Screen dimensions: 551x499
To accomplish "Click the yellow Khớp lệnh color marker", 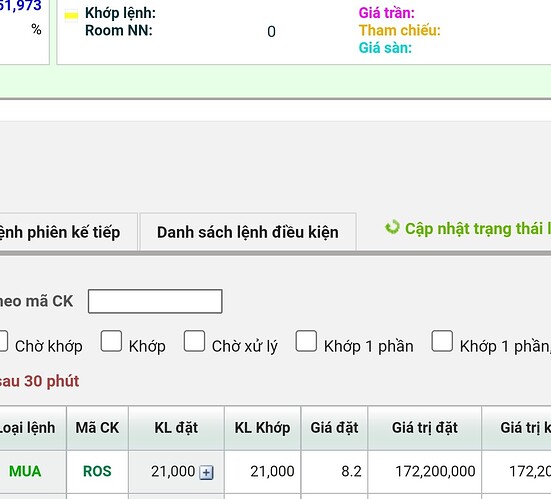I will click(x=71, y=15).
